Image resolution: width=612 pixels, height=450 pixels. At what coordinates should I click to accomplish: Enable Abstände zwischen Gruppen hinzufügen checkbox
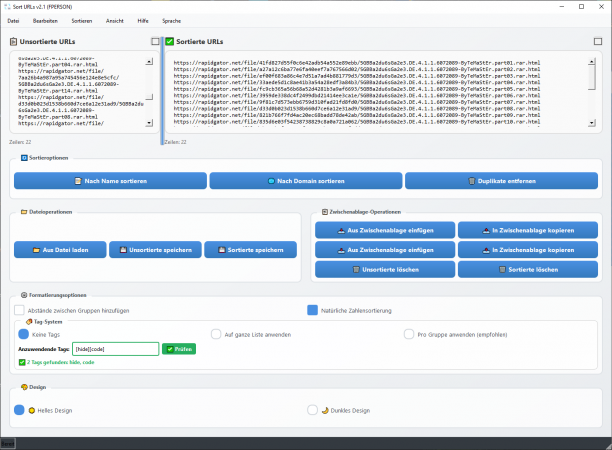[19, 310]
